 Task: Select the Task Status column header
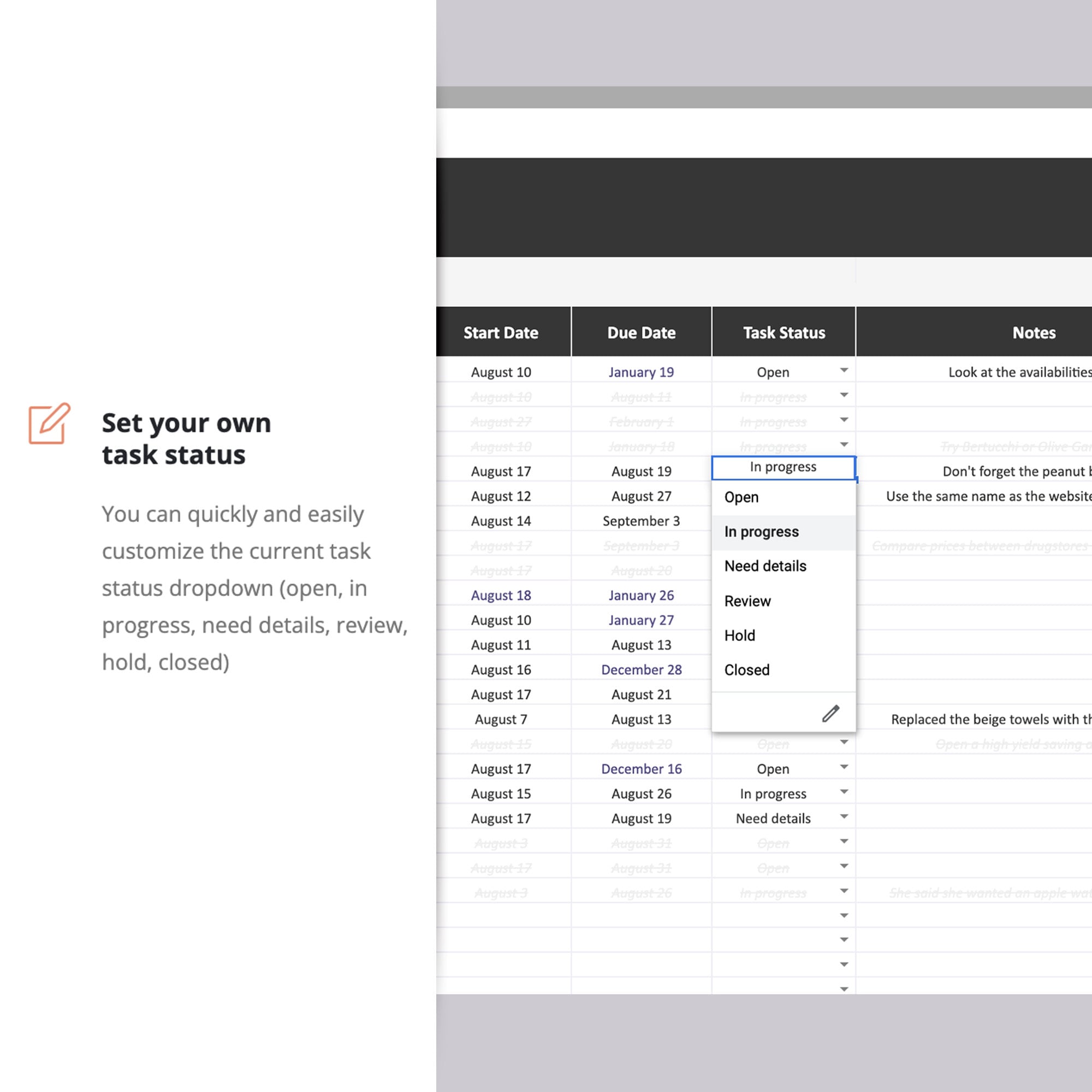[x=783, y=333]
